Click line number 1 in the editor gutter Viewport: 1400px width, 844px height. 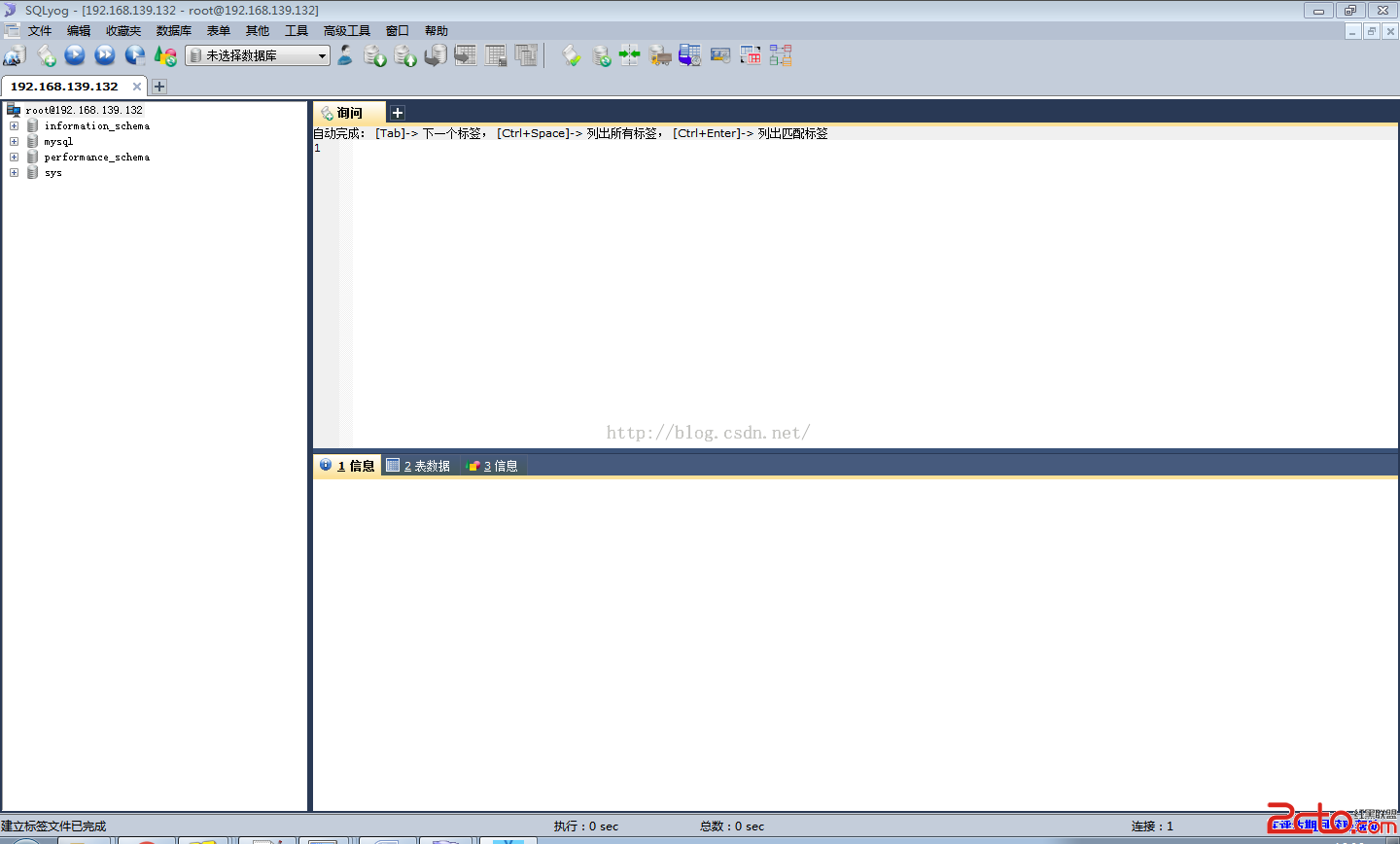tap(317, 148)
